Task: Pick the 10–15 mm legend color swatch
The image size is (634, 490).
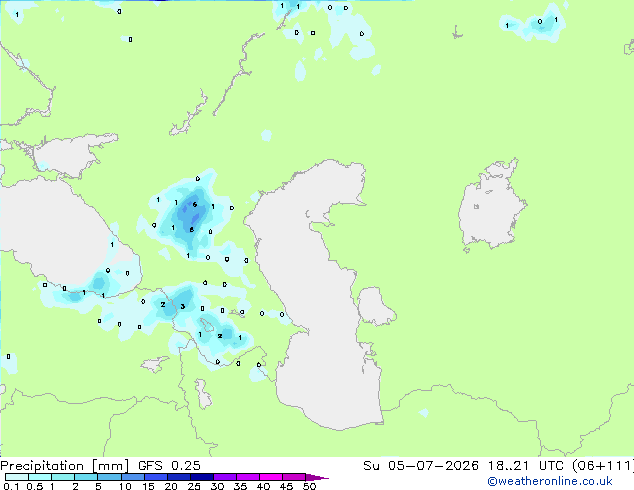Action: (132, 477)
